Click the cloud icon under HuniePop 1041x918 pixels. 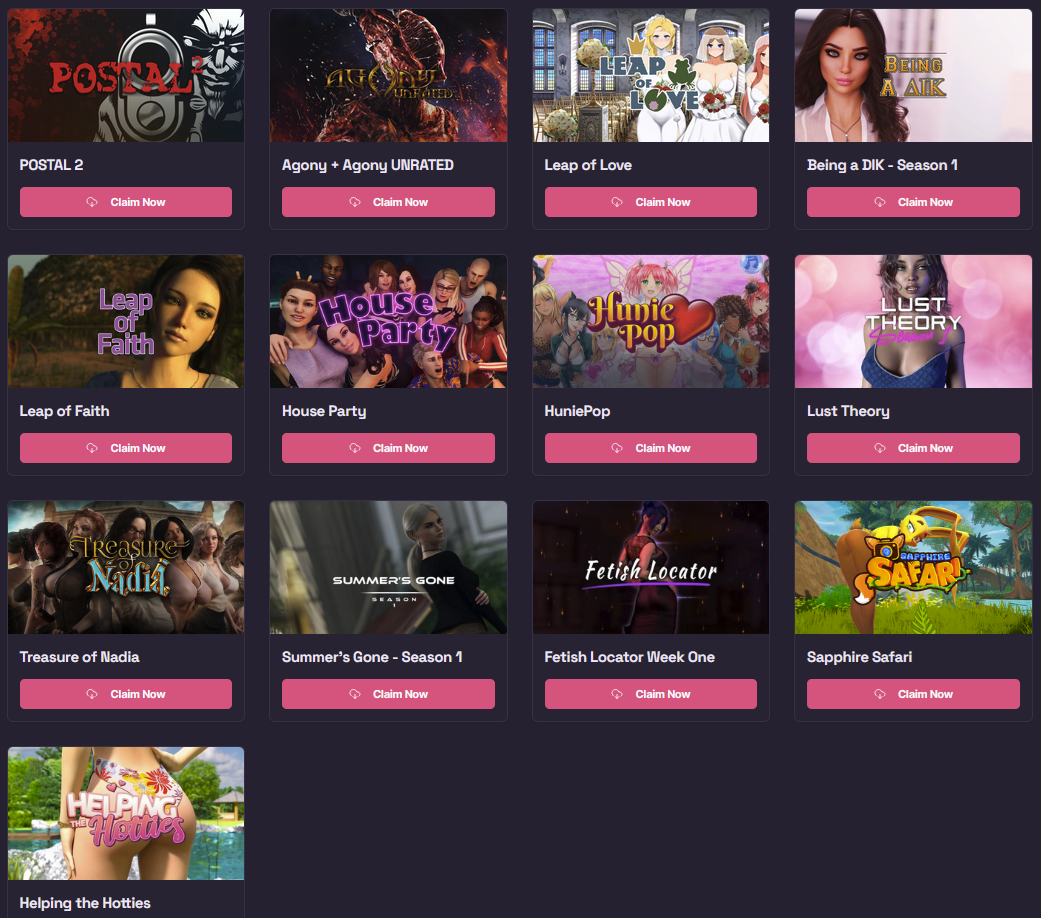click(x=617, y=448)
